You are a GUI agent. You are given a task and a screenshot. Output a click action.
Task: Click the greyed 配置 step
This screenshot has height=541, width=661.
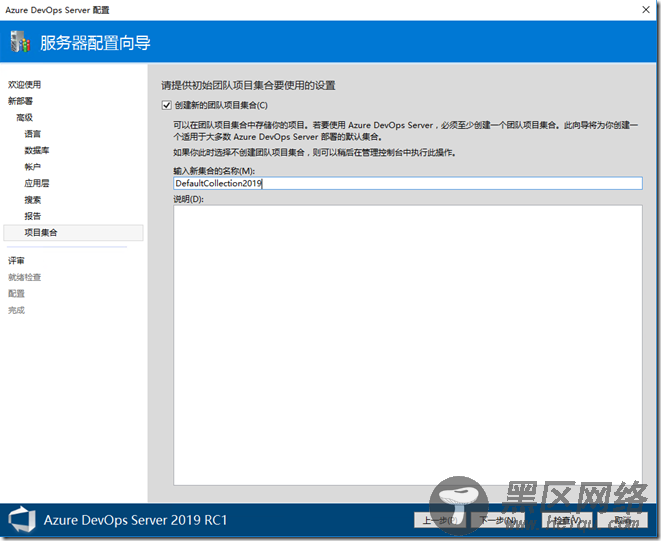[16, 294]
